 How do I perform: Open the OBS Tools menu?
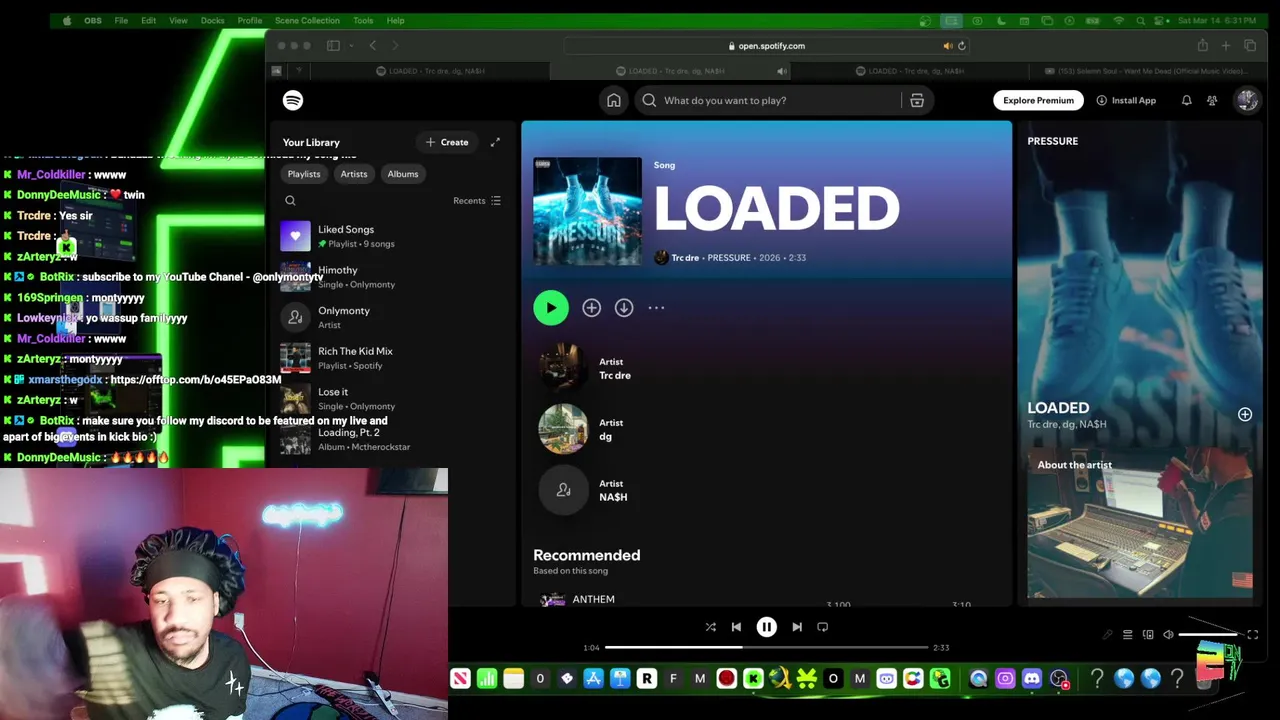coord(363,20)
